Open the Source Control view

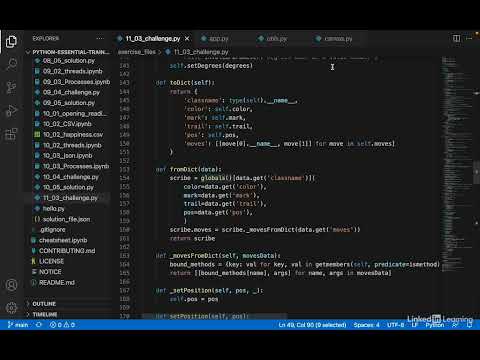pos(11,87)
